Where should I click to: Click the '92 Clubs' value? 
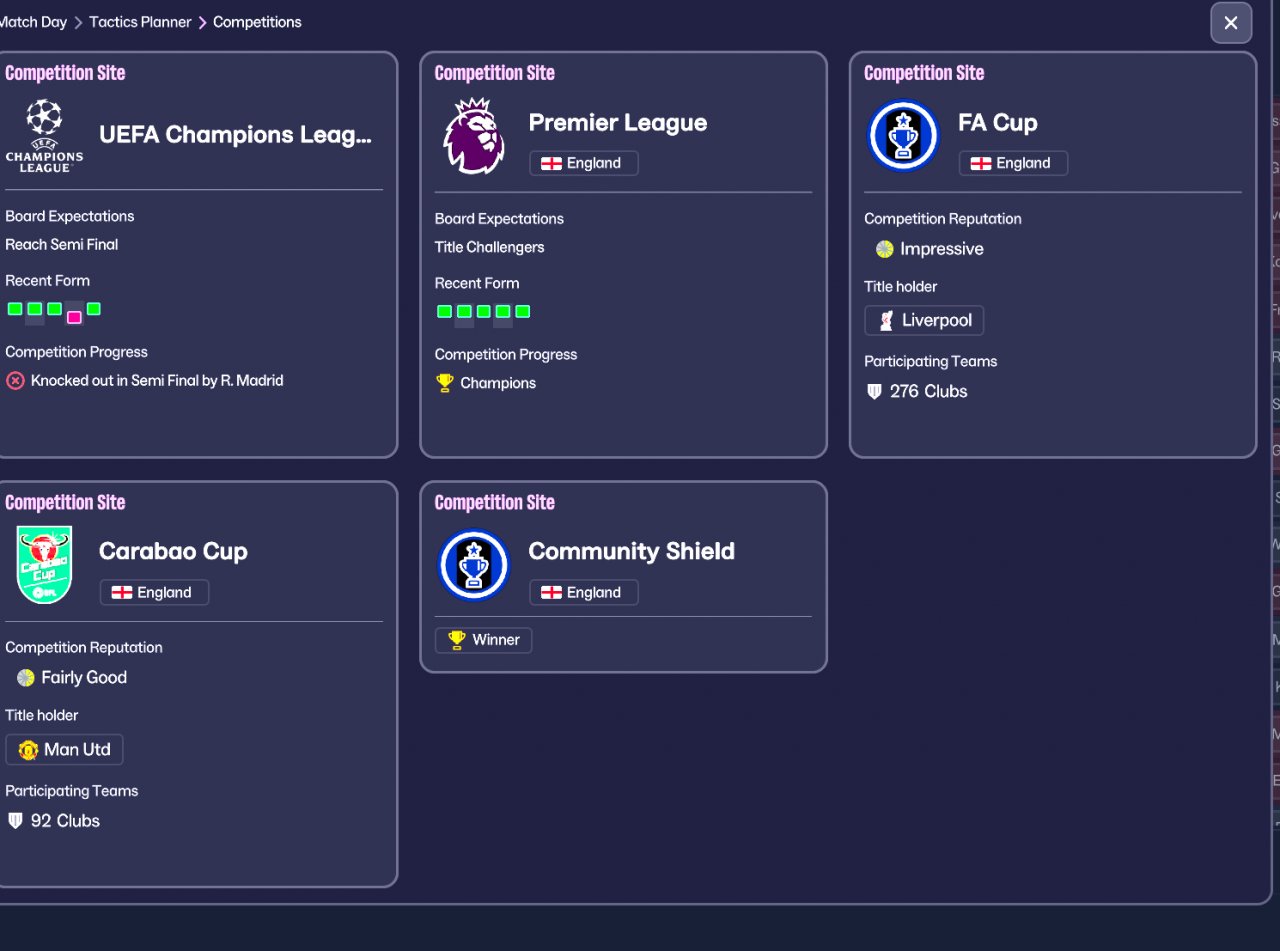tap(66, 821)
